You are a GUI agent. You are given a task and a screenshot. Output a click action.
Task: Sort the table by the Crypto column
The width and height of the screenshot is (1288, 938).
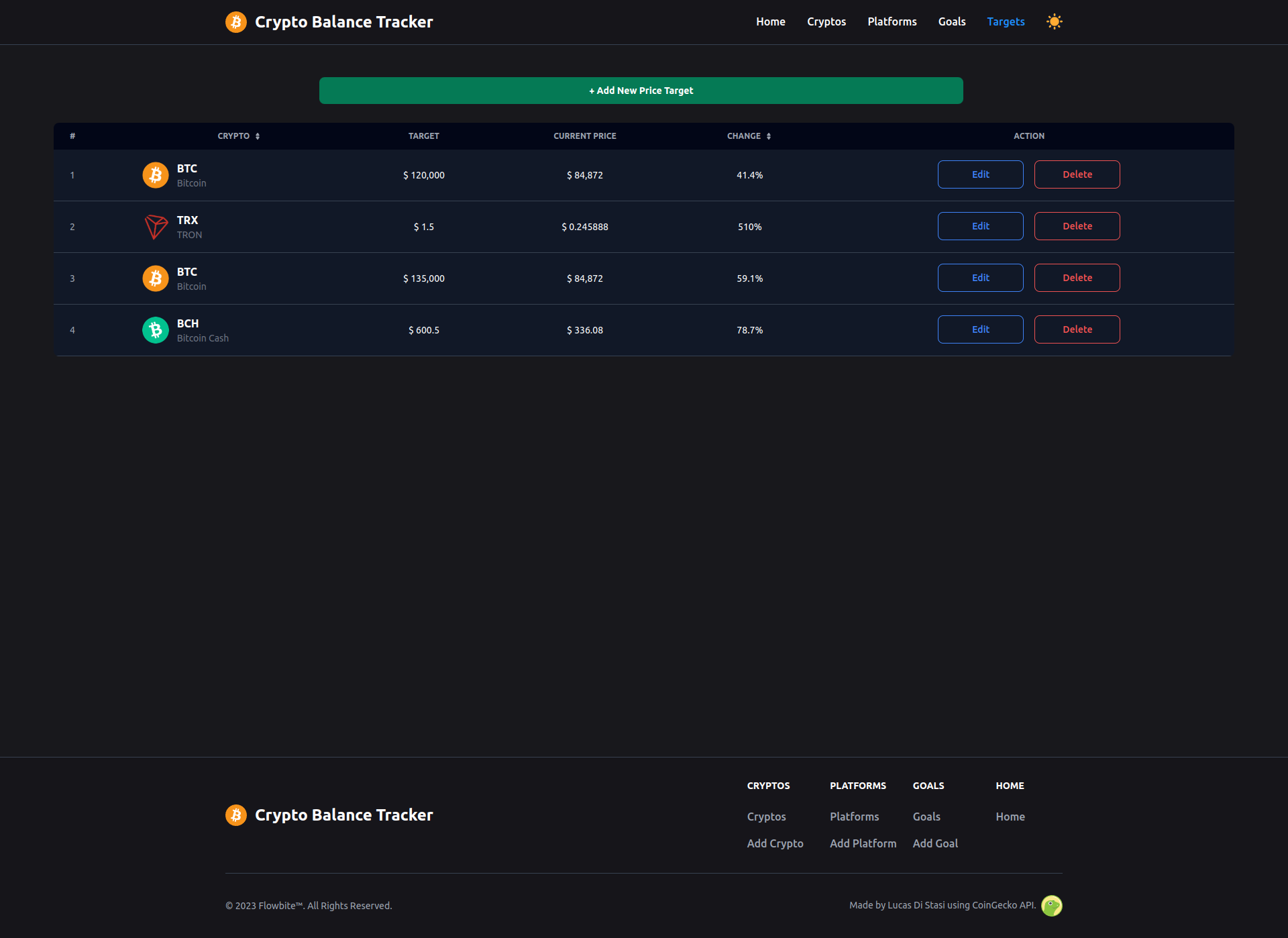pos(258,136)
